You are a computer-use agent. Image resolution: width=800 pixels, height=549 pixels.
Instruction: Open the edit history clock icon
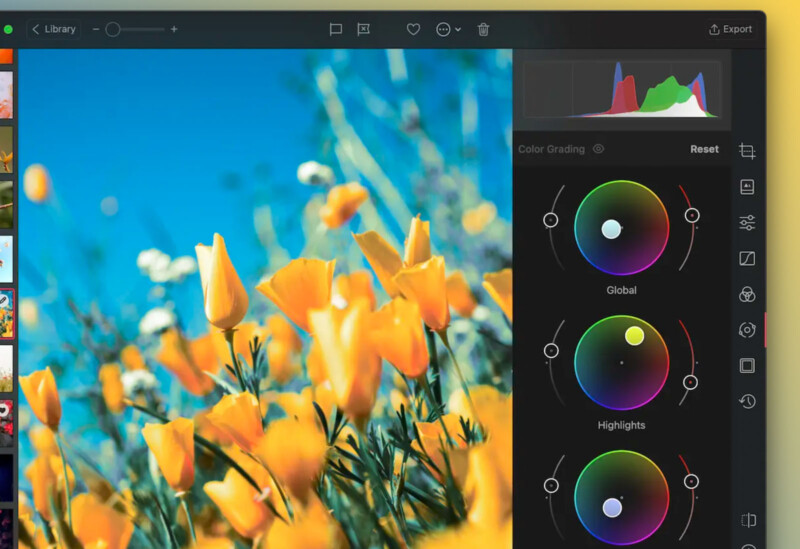click(747, 401)
